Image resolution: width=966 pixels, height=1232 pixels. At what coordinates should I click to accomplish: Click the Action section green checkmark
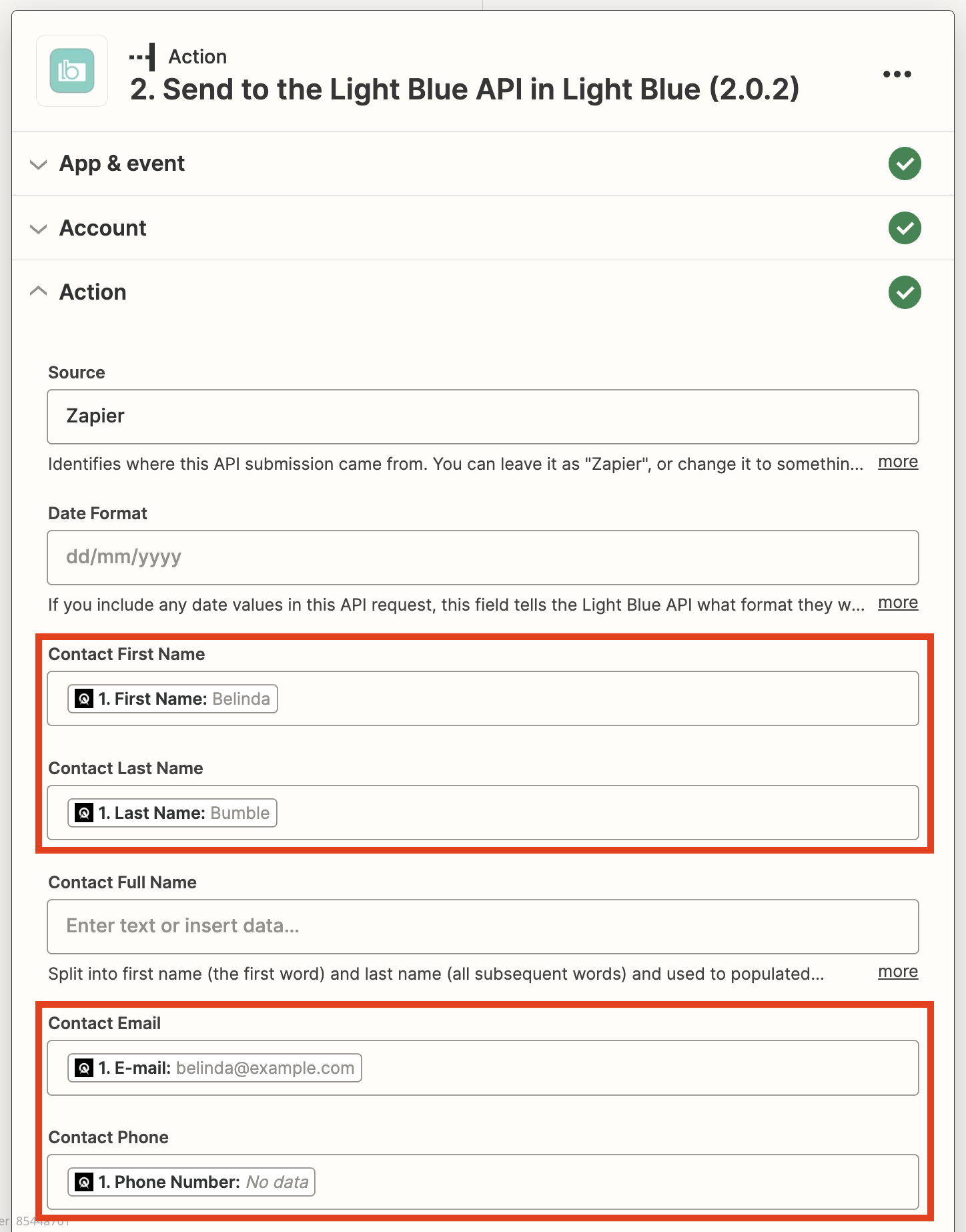[905, 292]
